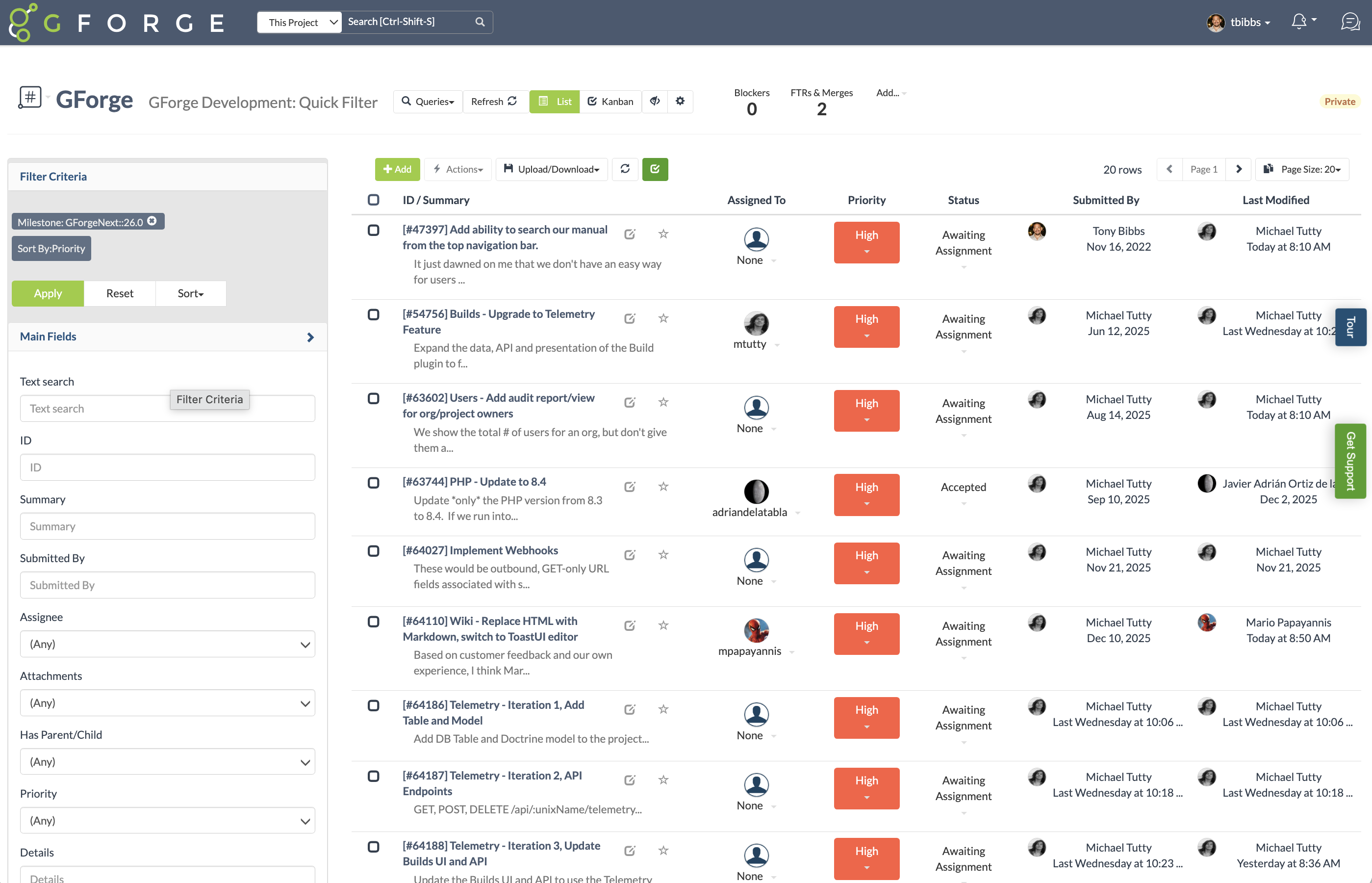The width and height of the screenshot is (1372, 883).
Task: Star the Implement Webhooks item
Action: pyautogui.click(x=663, y=554)
